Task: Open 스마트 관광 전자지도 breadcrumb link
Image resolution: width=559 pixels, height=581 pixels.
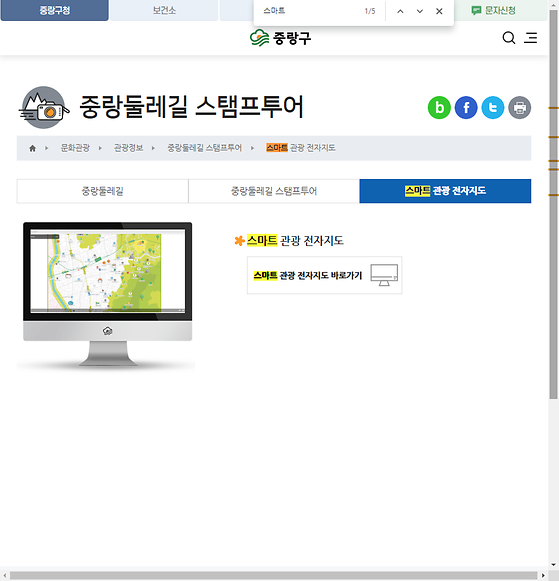Action: (301, 148)
